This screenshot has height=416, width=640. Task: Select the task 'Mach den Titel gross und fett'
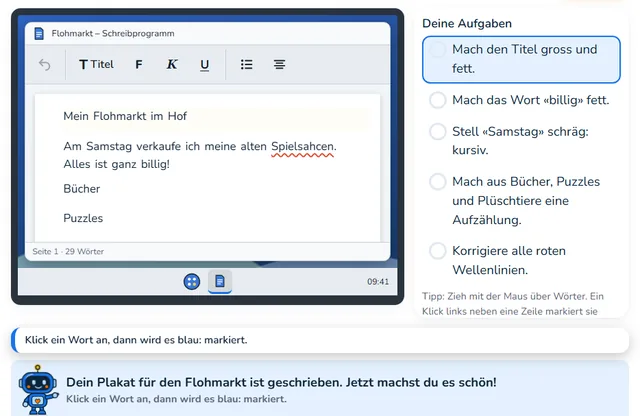521,60
